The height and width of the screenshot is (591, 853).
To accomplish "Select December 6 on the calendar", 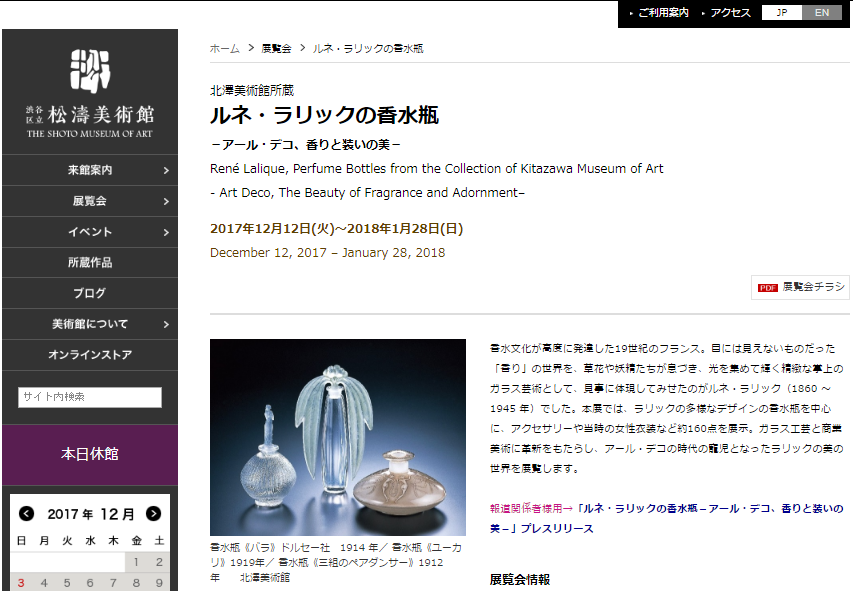I will tap(90, 583).
